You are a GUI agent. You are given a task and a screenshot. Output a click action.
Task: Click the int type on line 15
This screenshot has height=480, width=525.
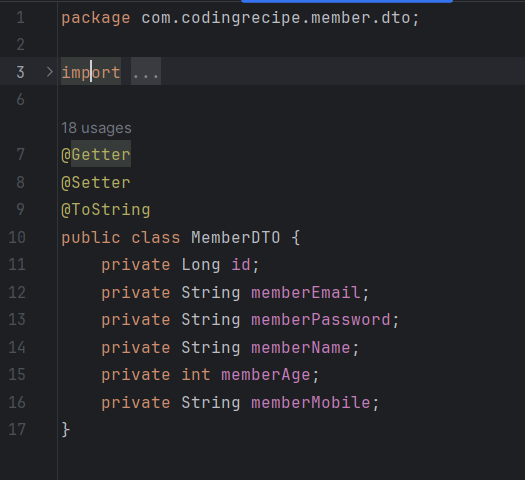pos(196,374)
